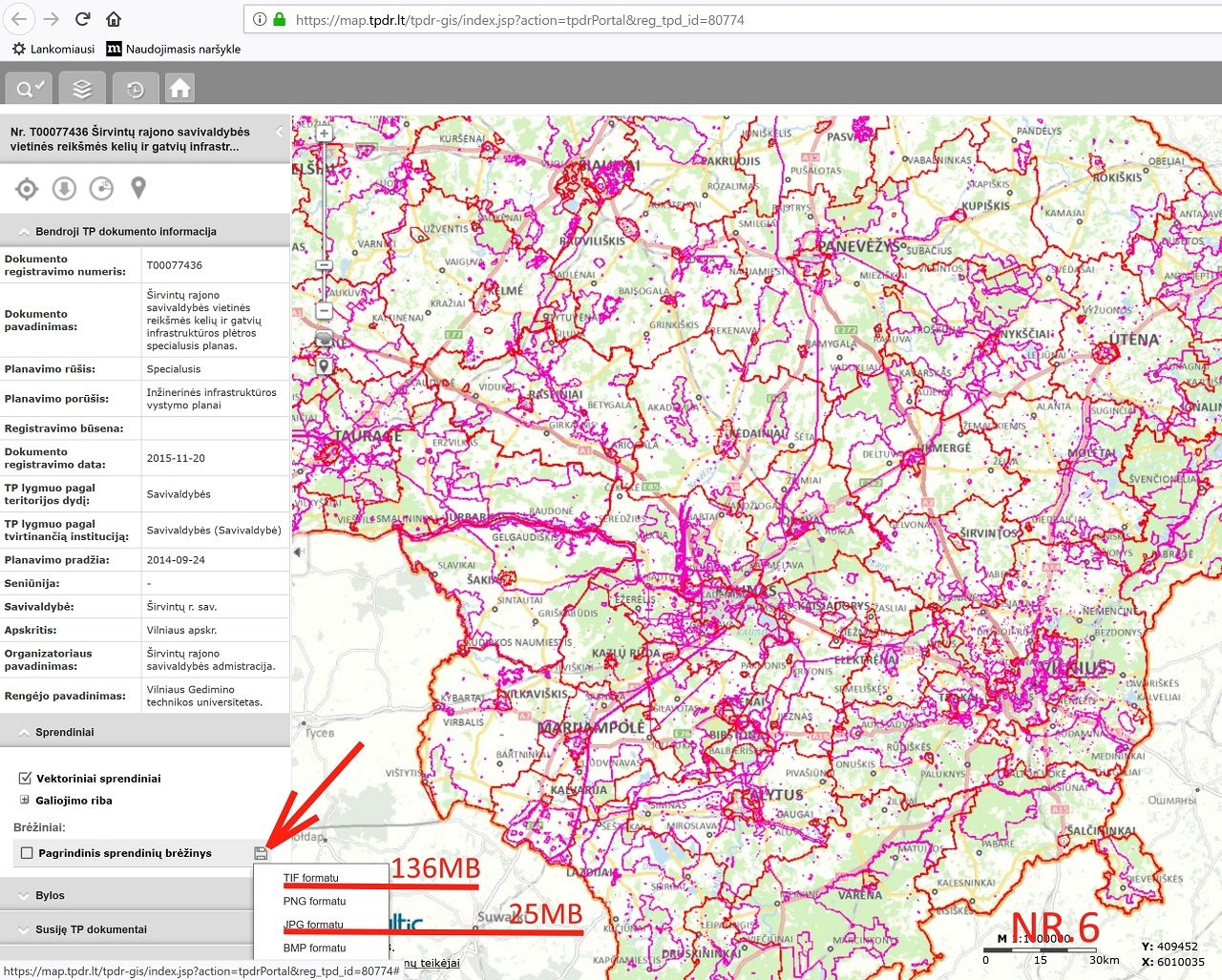
Task: Reload the page with the refresh icon
Action: click(x=83, y=19)
